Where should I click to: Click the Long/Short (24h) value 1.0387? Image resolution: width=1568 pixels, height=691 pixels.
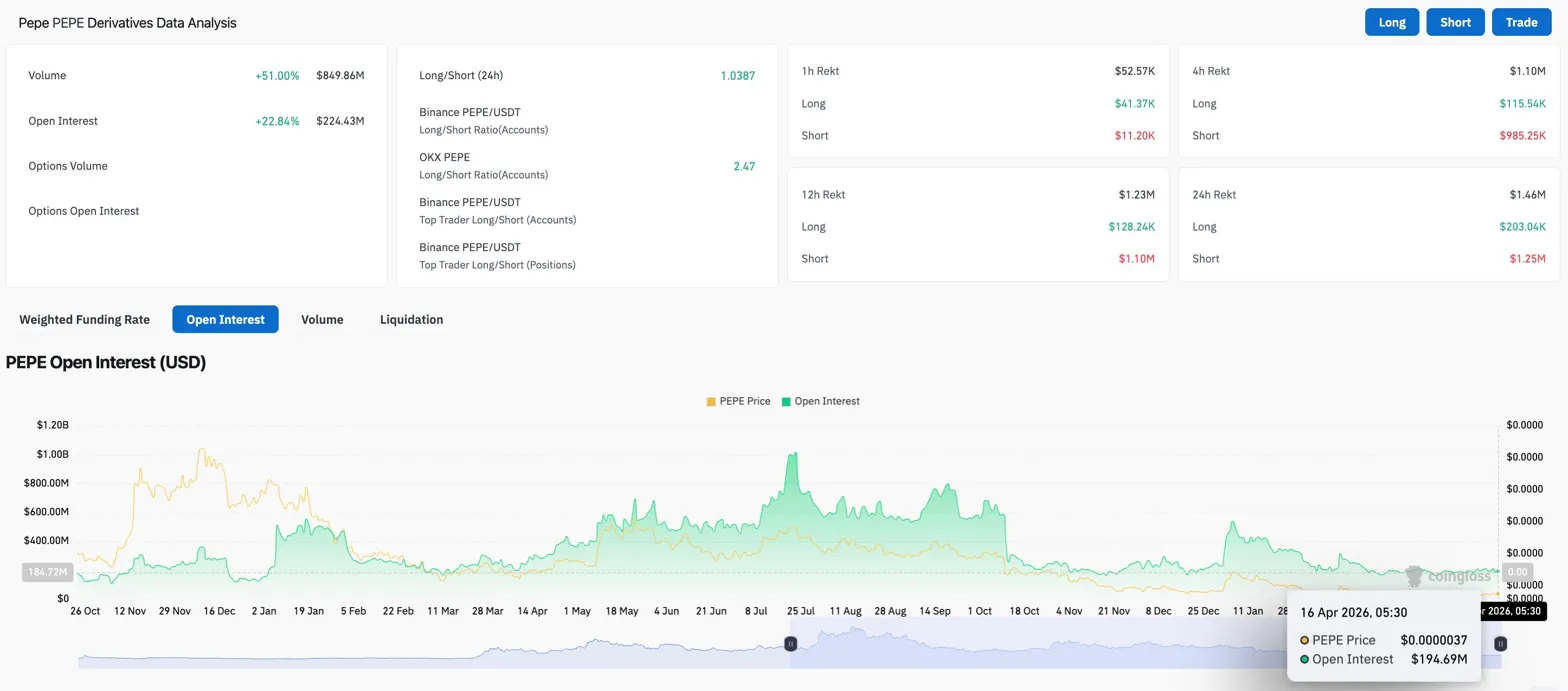pos(737,76)
